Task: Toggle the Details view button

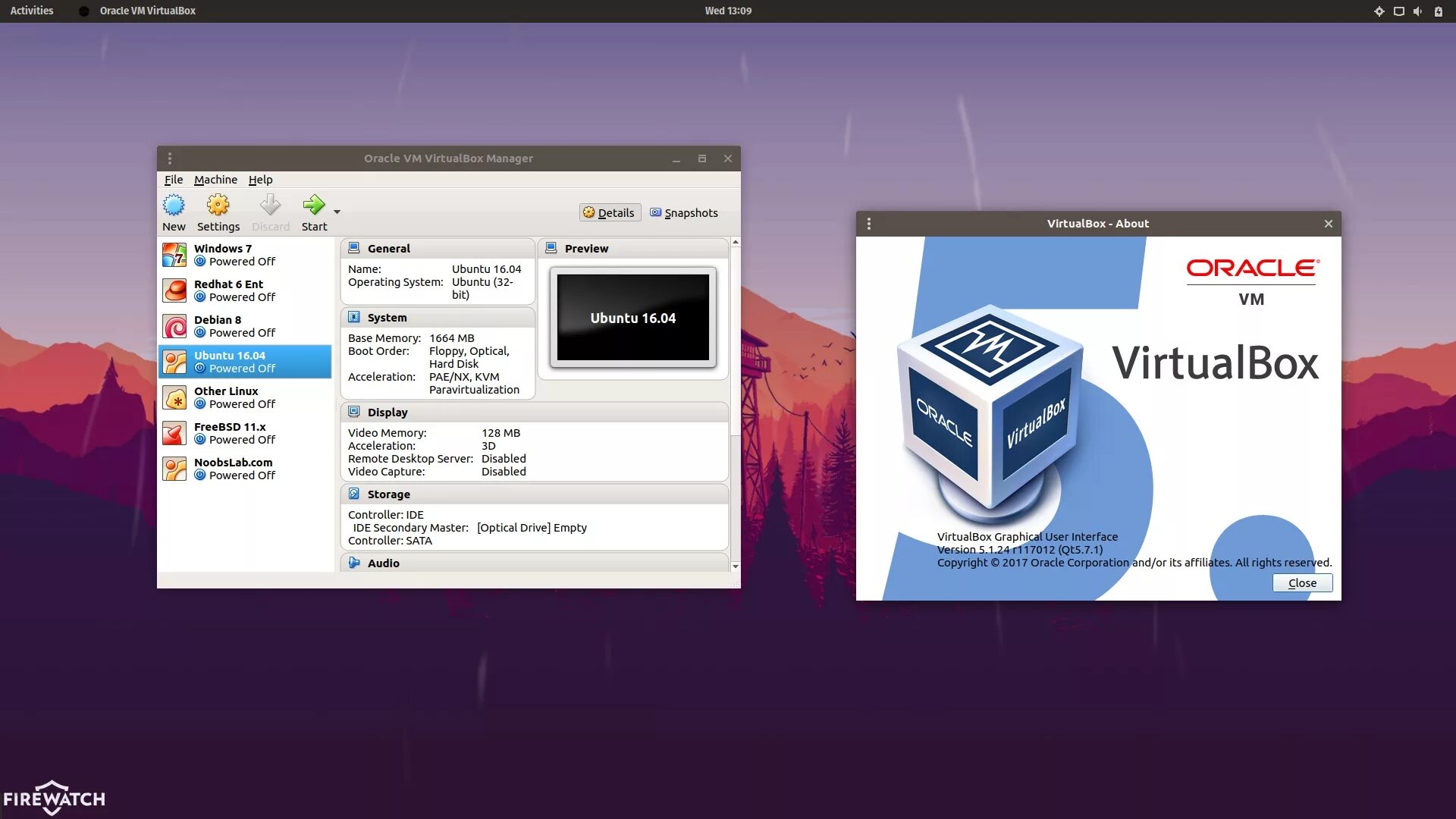Action: click(609, 213)
